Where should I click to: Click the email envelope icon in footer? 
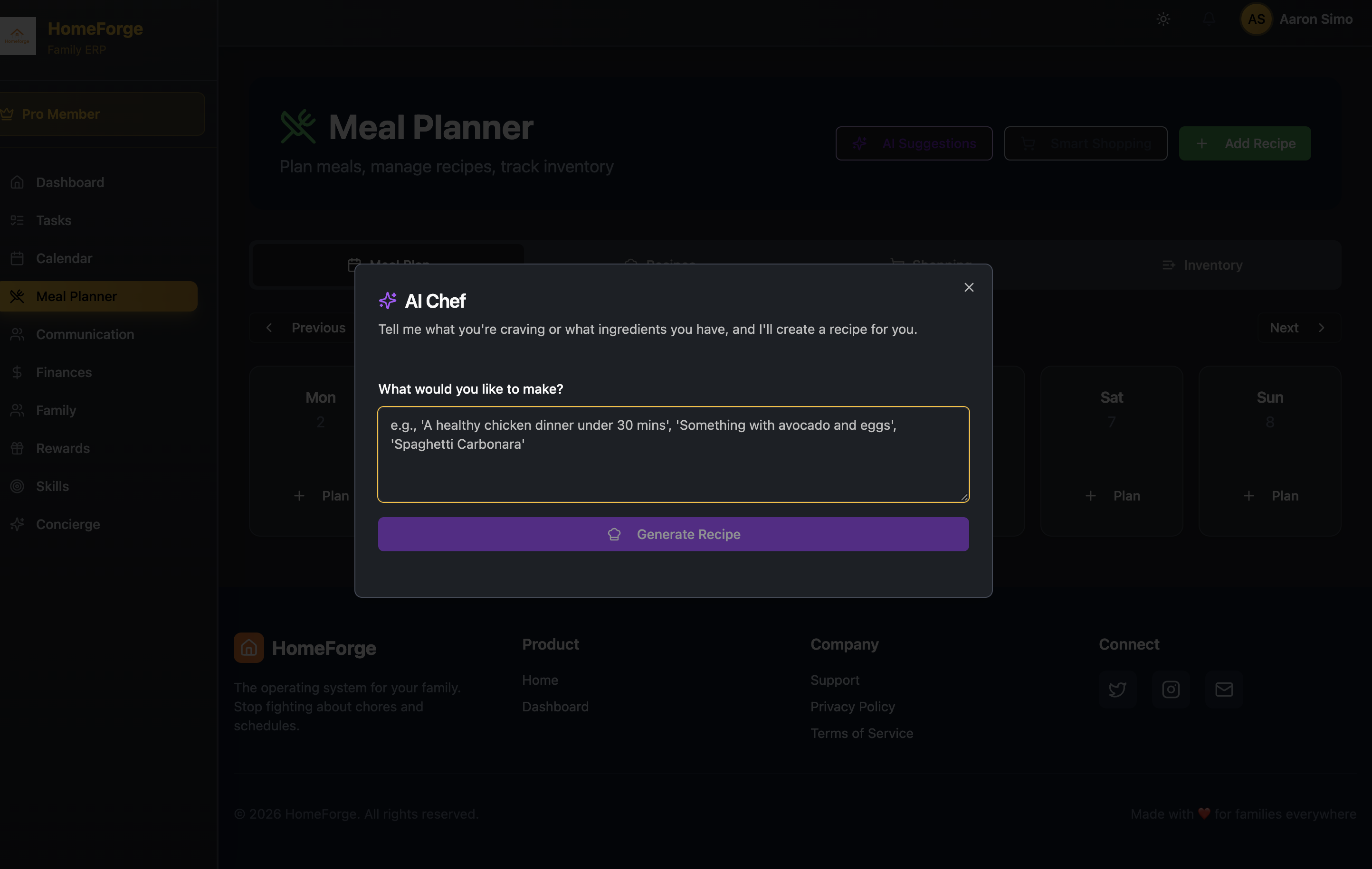(x=1224, y=690)
